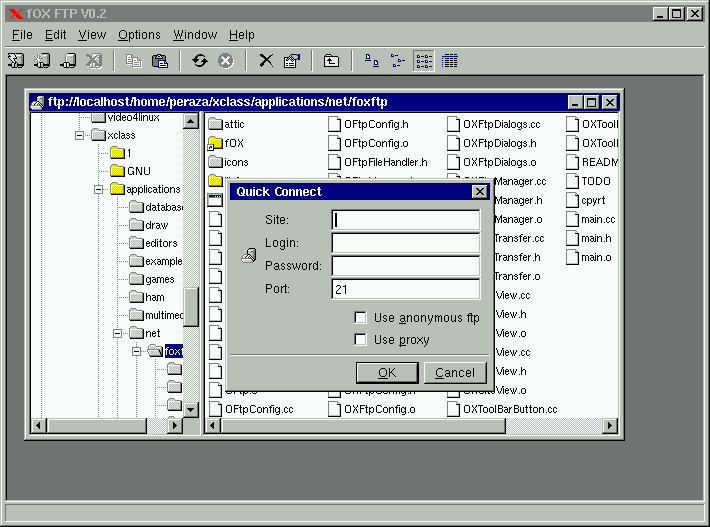Focus the Password input field
710x527 pixels.
[406, 266]
